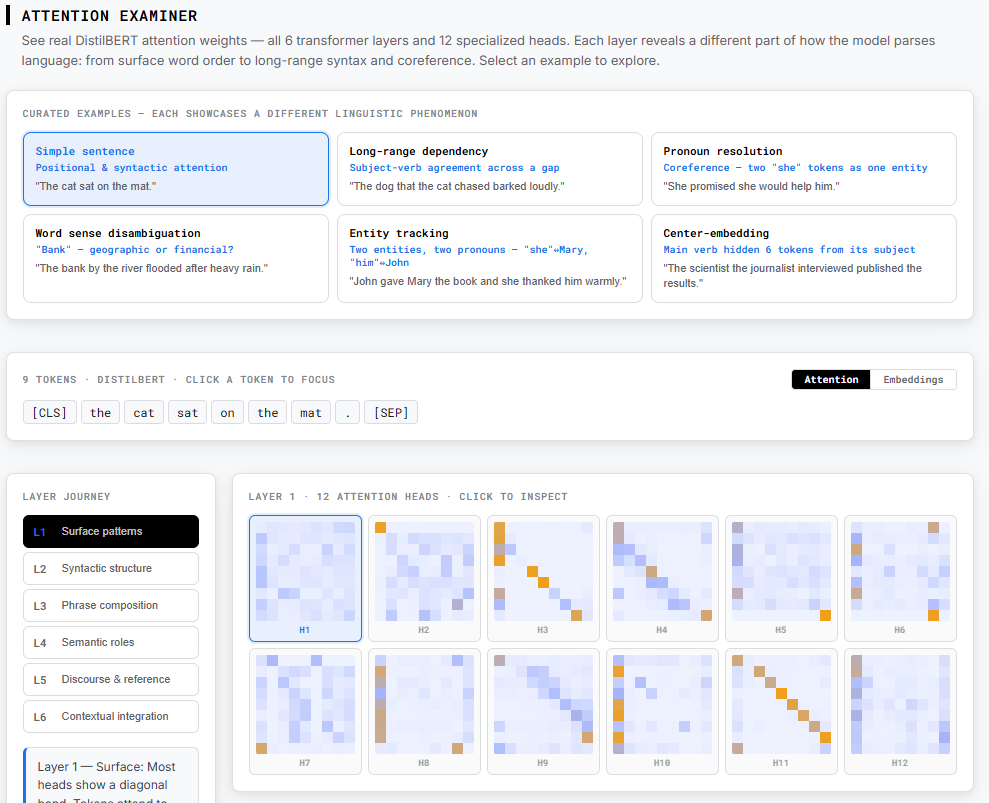The width and height of the screenshot is (989, 803).
Task: Click the "[CLS]" token chip
Action: point(49,411)
